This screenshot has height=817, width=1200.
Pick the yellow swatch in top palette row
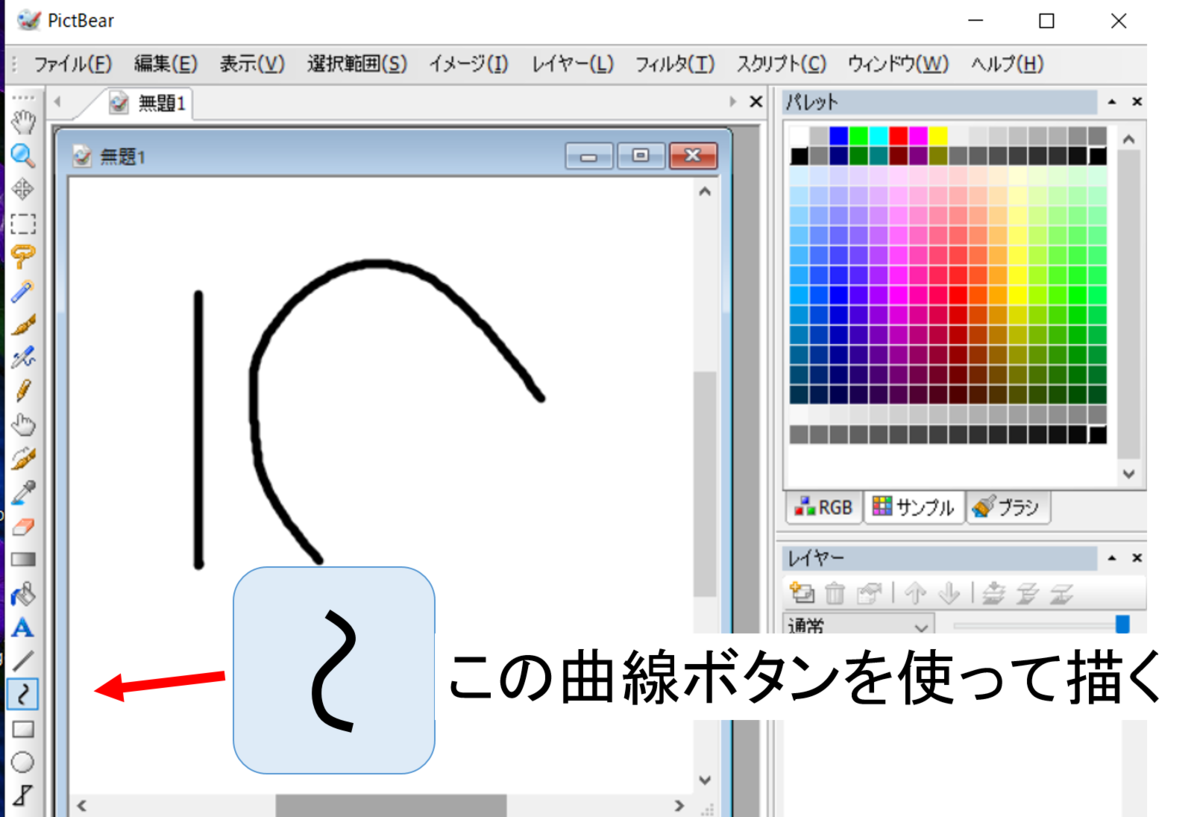coord(938,135)
